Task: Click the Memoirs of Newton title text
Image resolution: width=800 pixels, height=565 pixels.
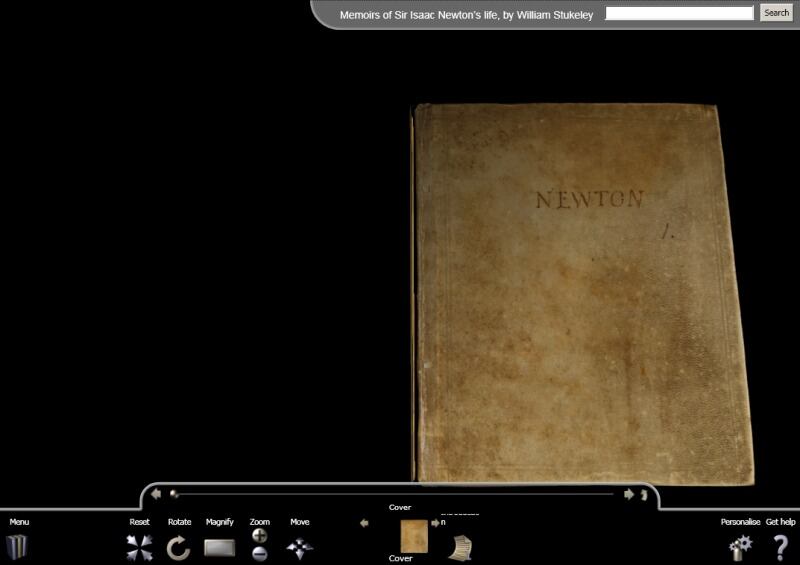Action: (468, 15)
